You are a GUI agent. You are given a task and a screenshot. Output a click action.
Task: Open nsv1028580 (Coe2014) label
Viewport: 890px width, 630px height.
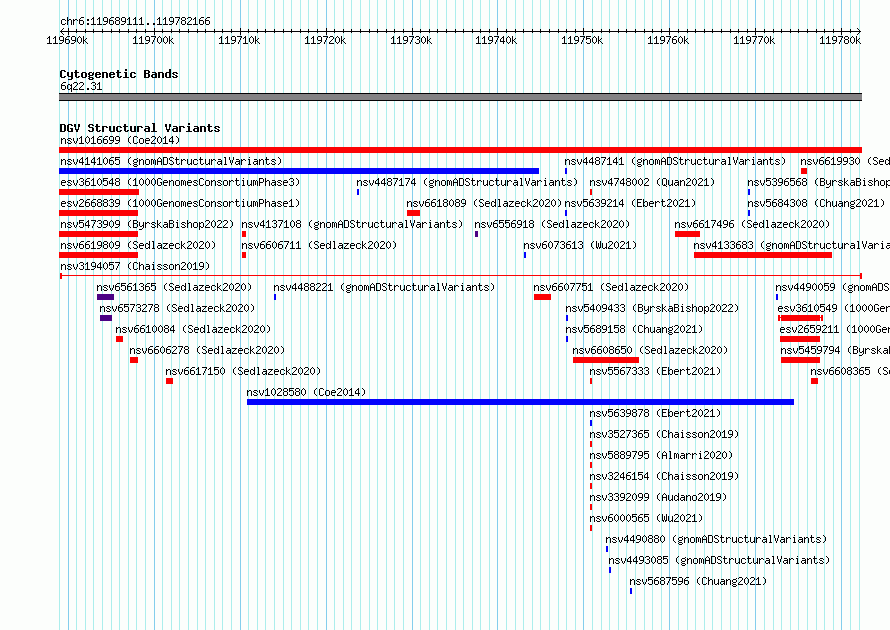306,392
